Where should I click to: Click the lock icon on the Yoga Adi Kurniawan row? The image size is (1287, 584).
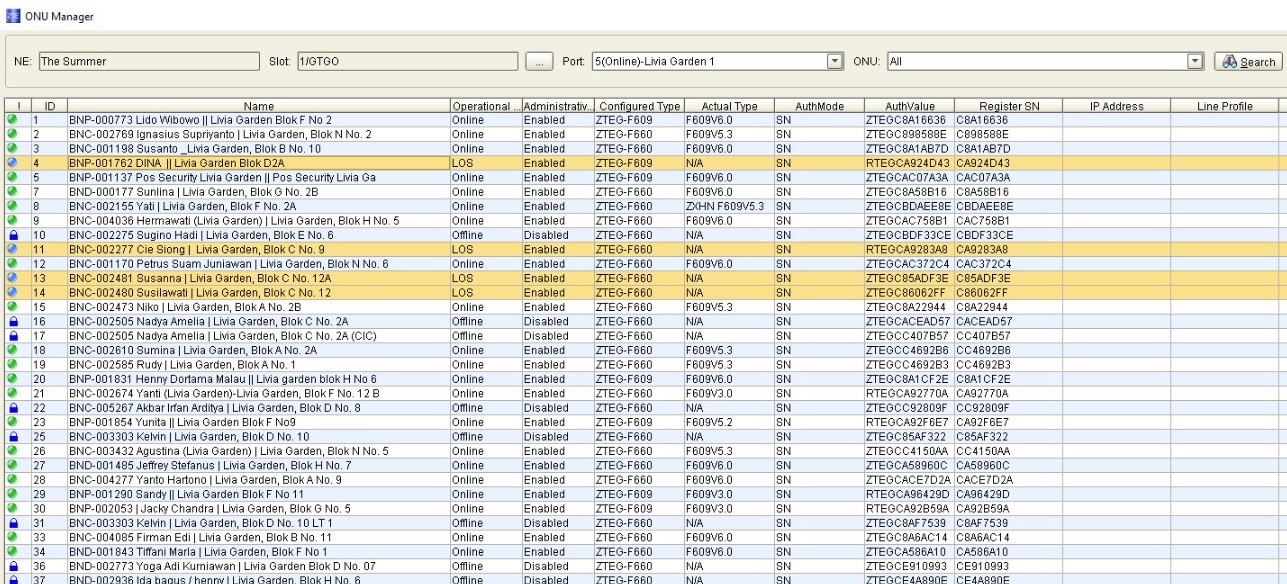click(11, 567)
